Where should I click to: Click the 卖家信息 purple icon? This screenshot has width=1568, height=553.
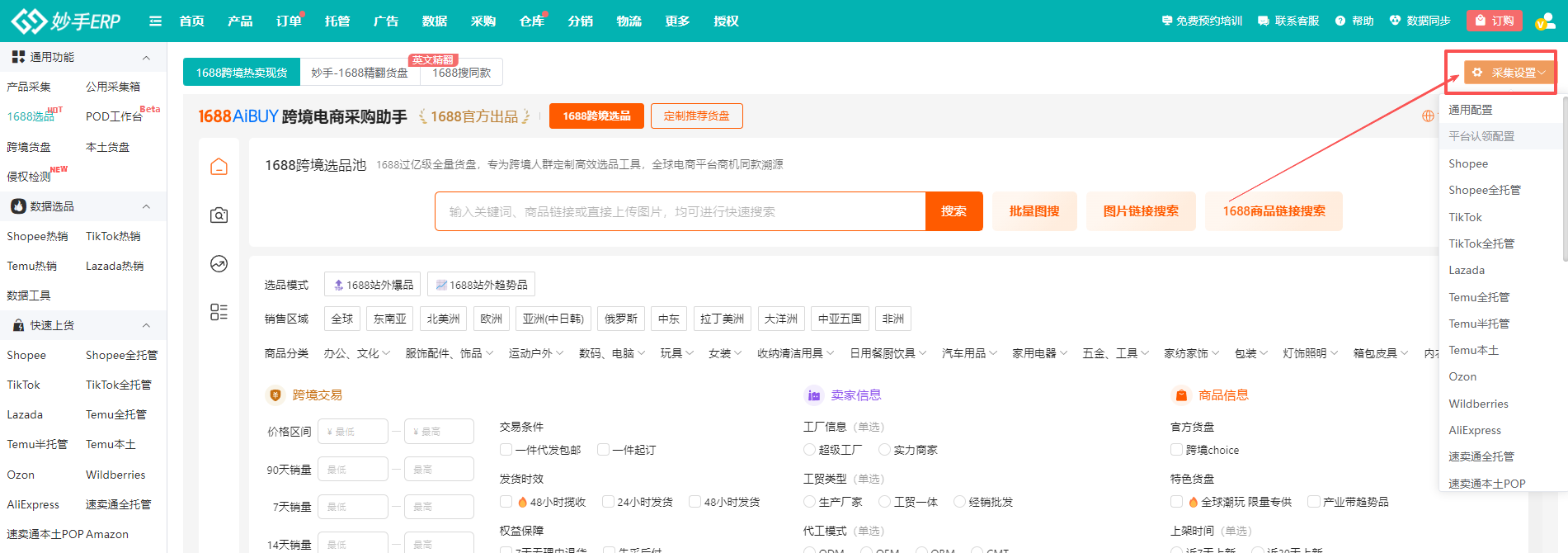click(x=814, y=395)
